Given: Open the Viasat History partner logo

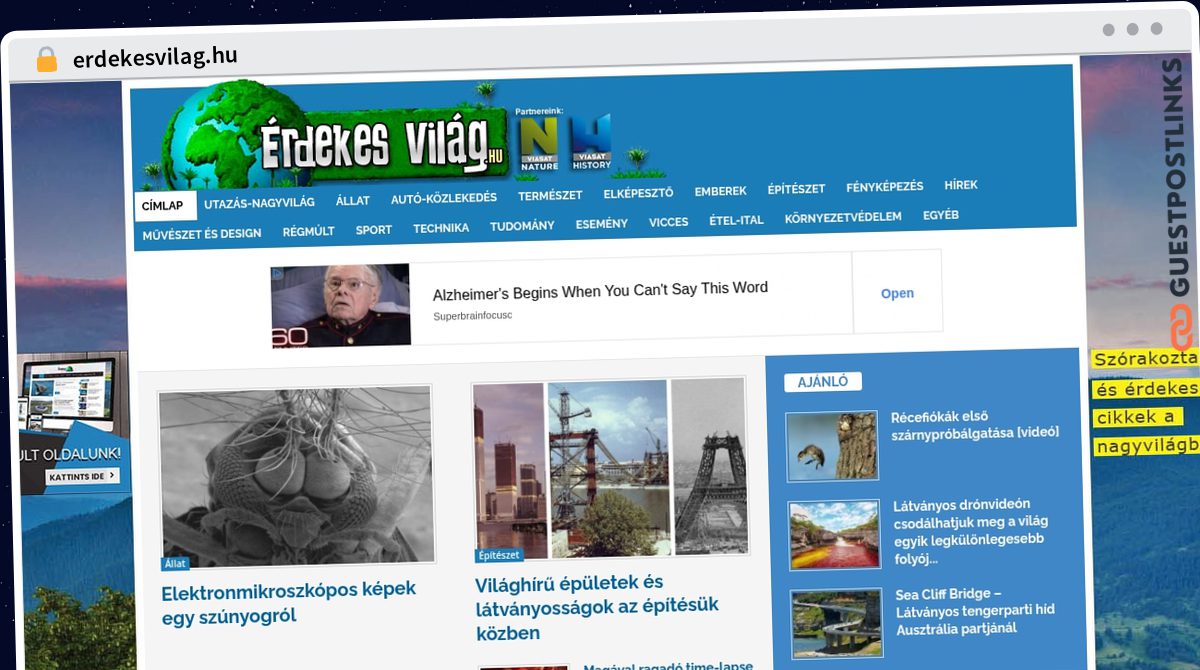Looking at the screenshot, I should click(591, 144).
